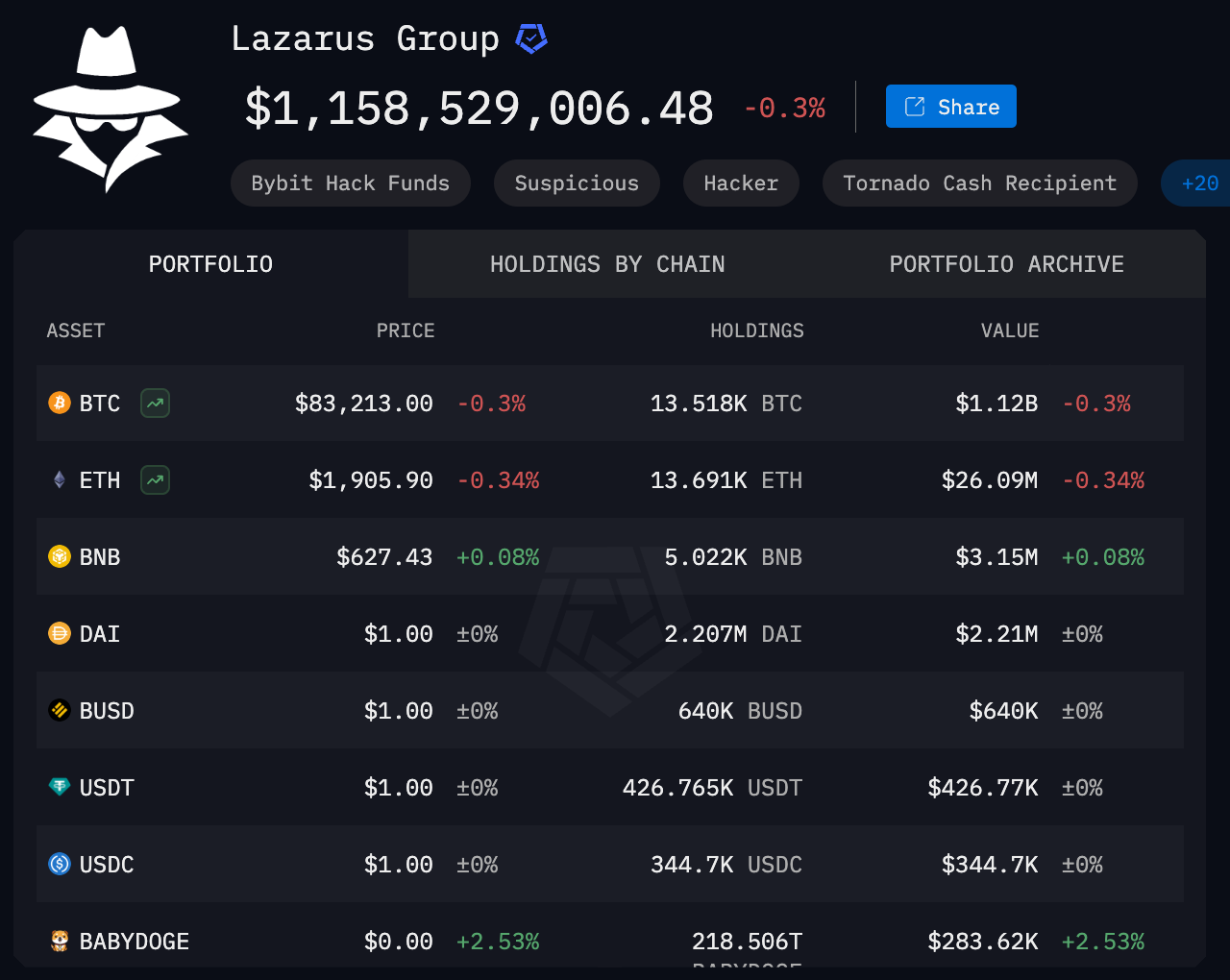Click the BABYDOGE value $283.62K
1230x980 pixels.
(x=983, y=942)
